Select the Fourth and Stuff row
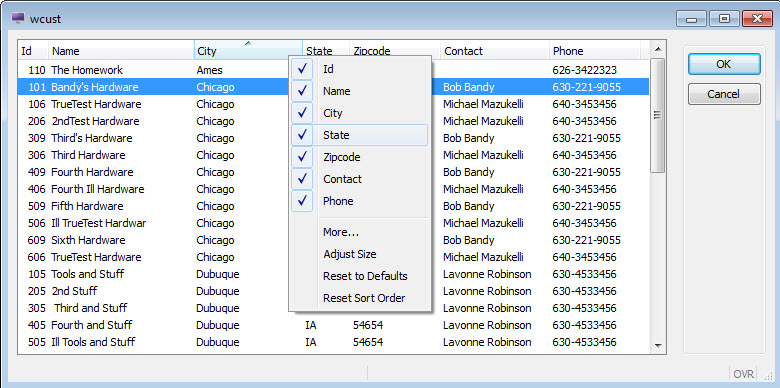The width and height of the screenshot is (780, 388). point(333,325)
